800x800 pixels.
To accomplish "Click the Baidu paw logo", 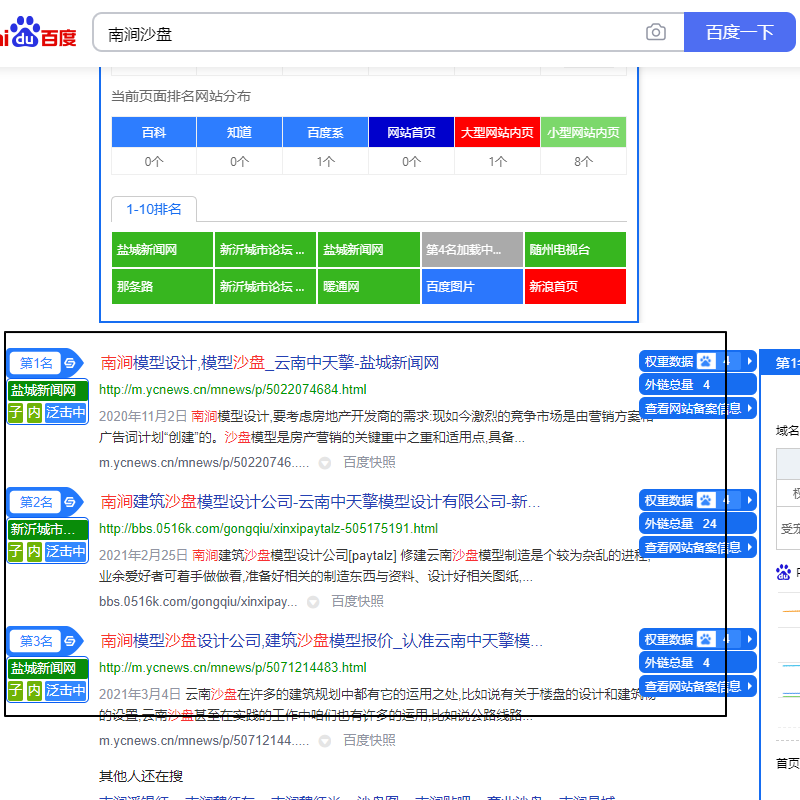I will click(26, 32).
